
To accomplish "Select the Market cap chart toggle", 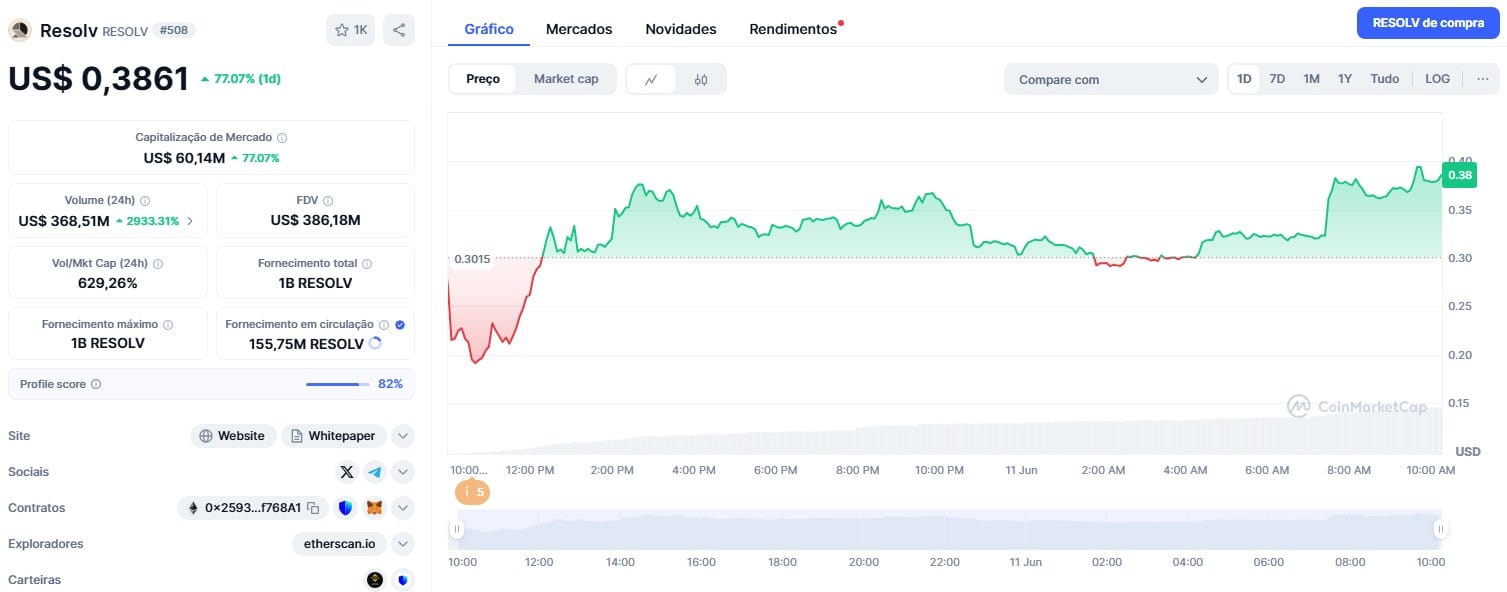I will (566, 79).
